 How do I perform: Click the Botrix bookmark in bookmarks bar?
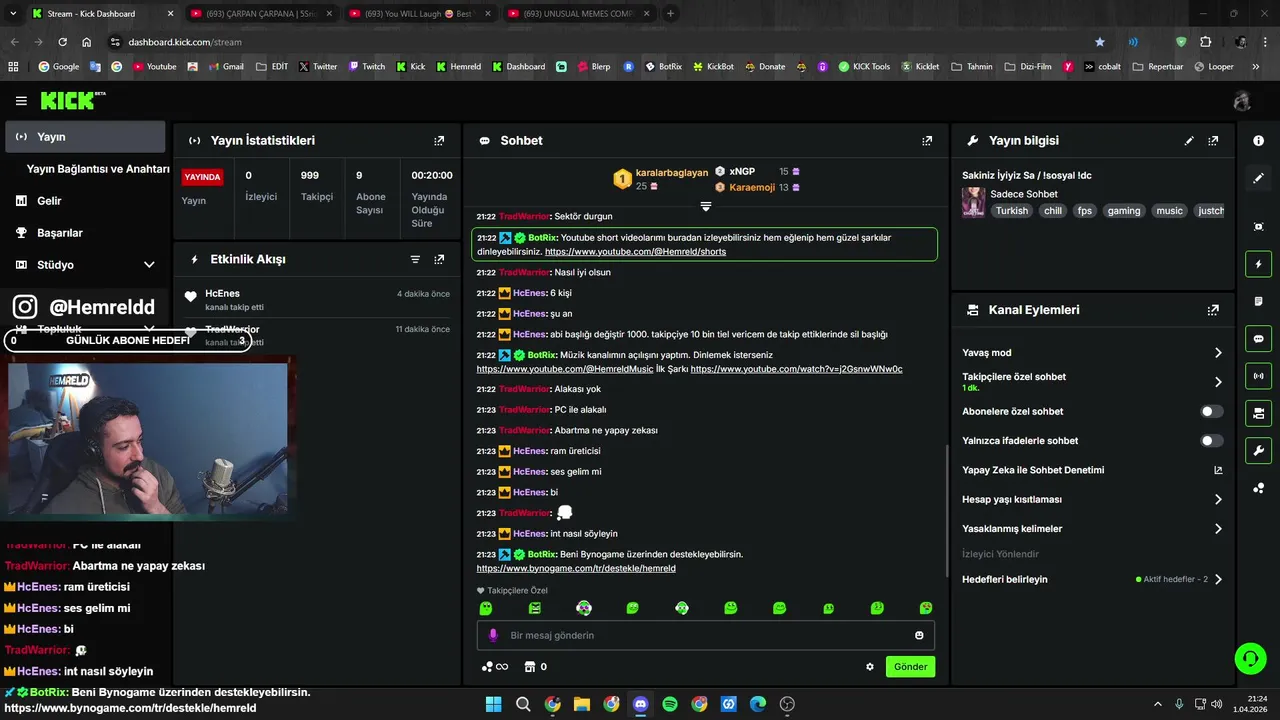coord(664,67)
